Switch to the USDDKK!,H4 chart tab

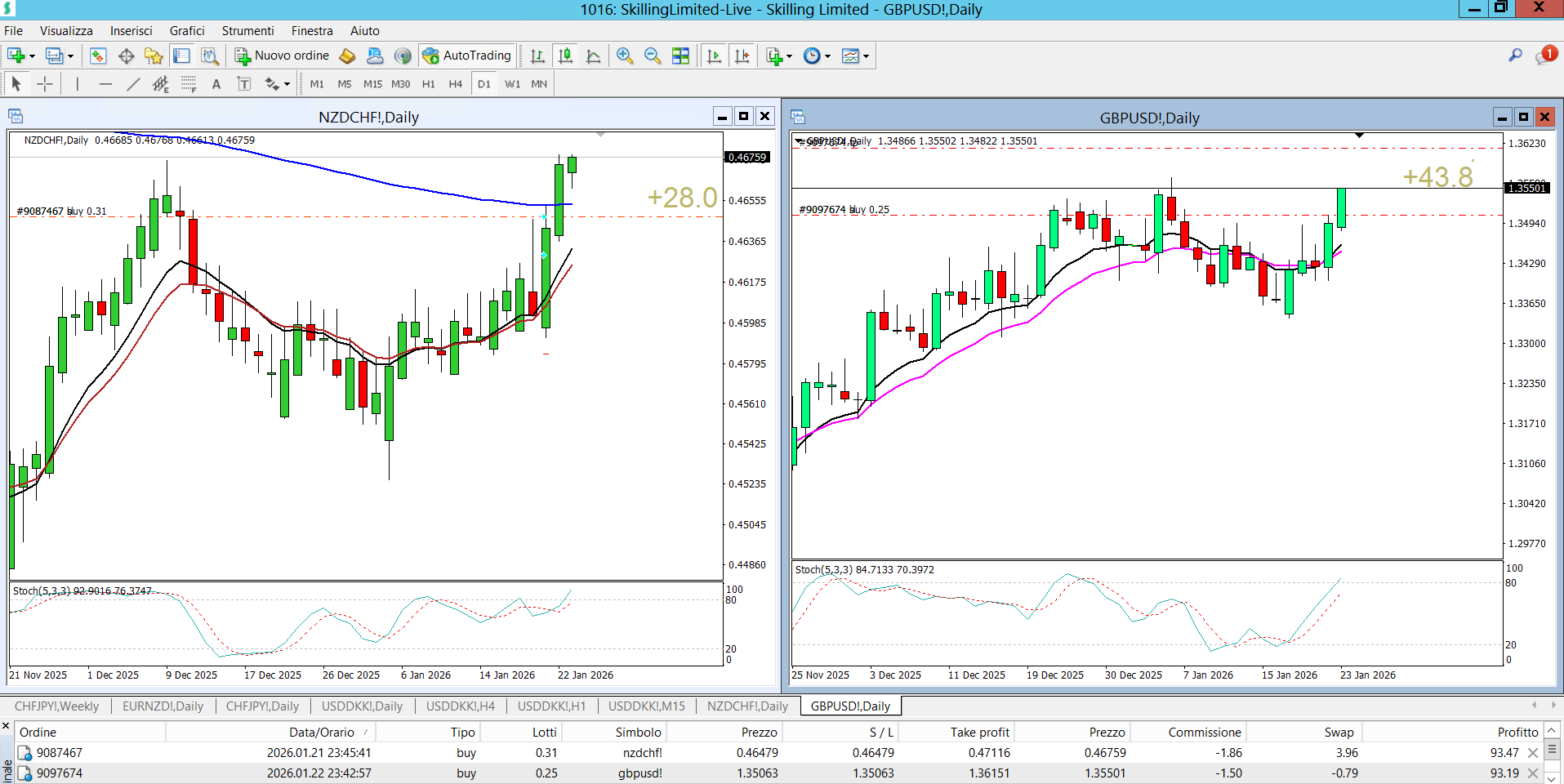click(x=460, y=706)
